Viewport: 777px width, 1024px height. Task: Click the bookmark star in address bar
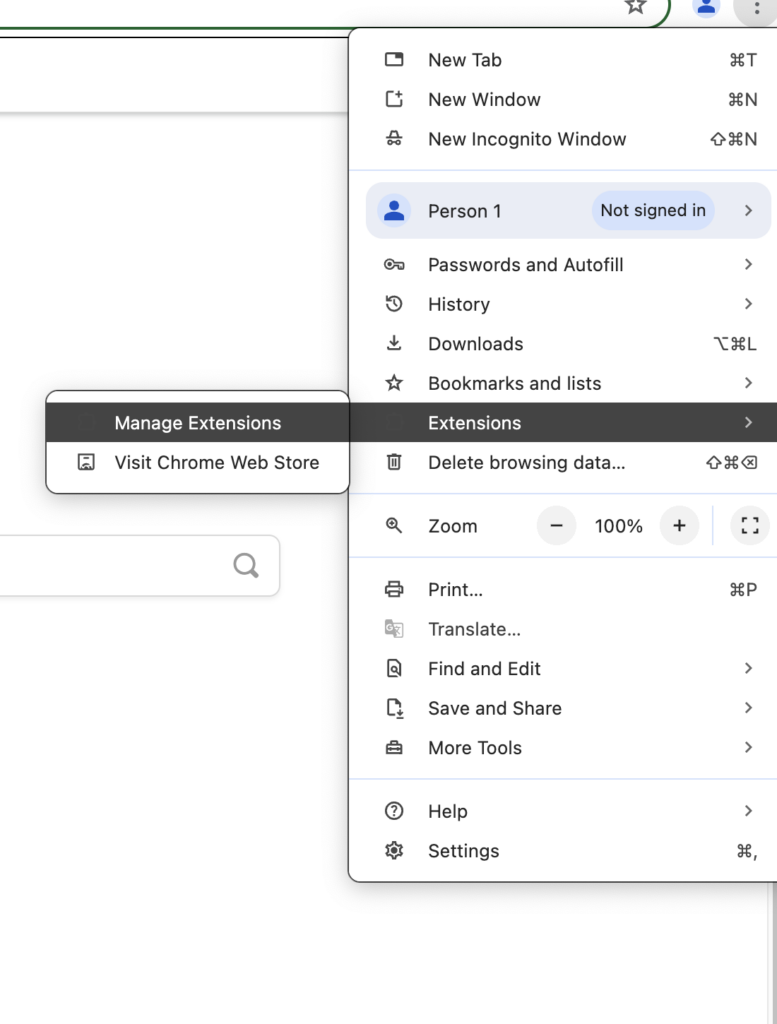[x=635, y=7]
